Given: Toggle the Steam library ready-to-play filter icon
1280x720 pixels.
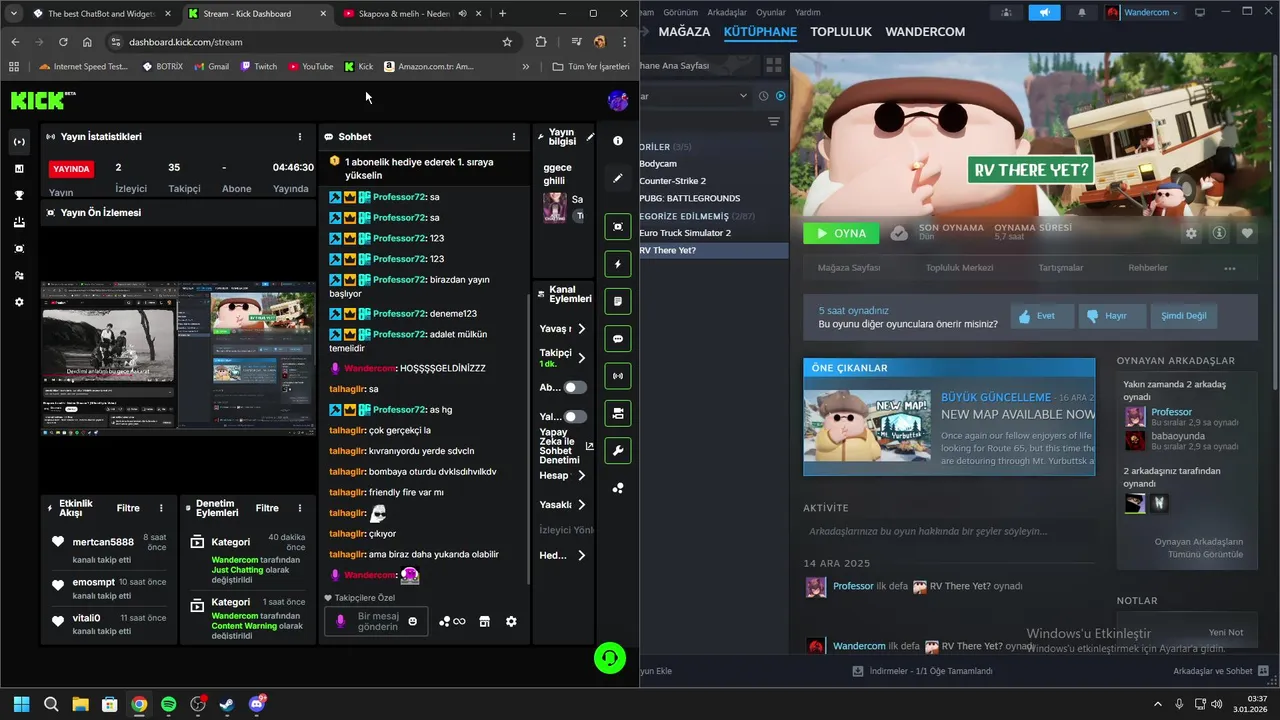Looking at the screenshot, I should click(781, 96).
